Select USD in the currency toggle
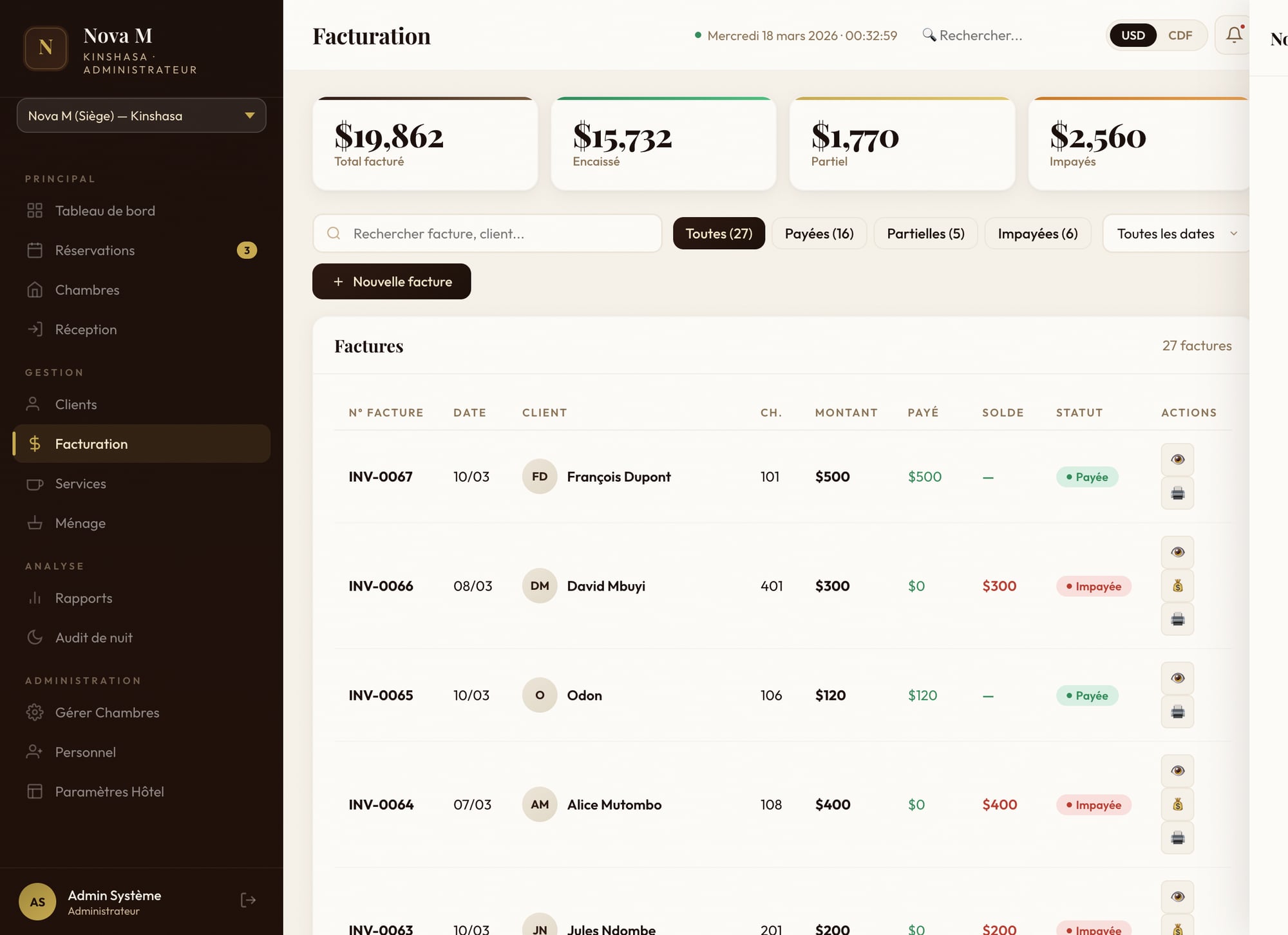This screenshot has width=1288, height=935. coord(1133,35)
